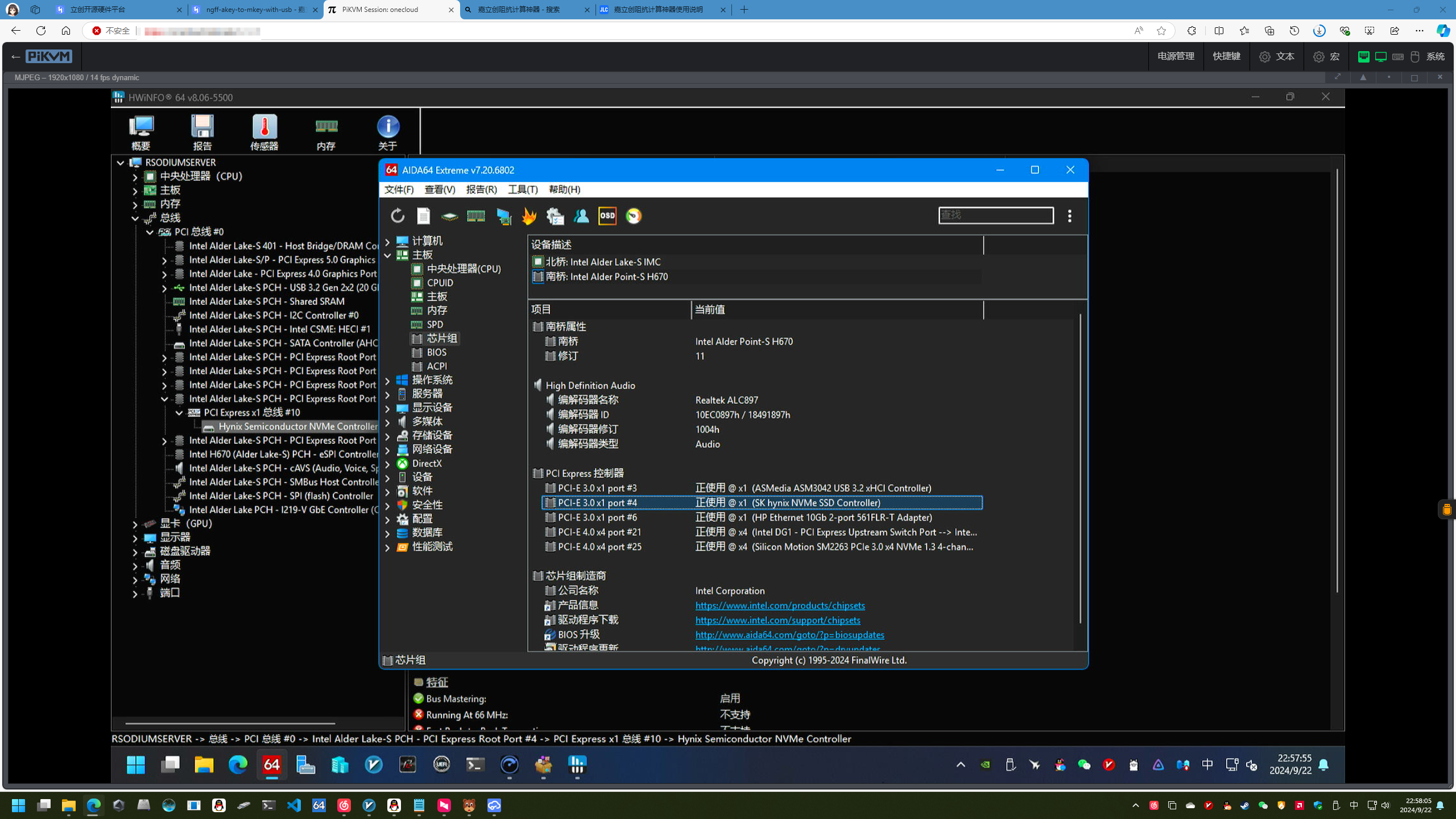Select 北桥: Intel Alder Lake-S IMC row
Screen dimensions: 1456x819
(603, 262)
